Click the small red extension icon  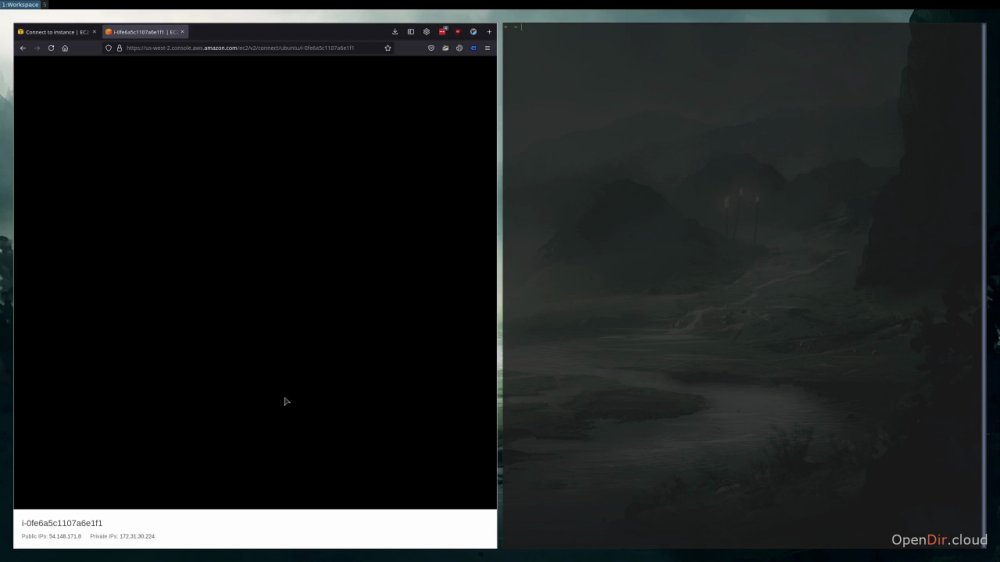pos(458,32)
